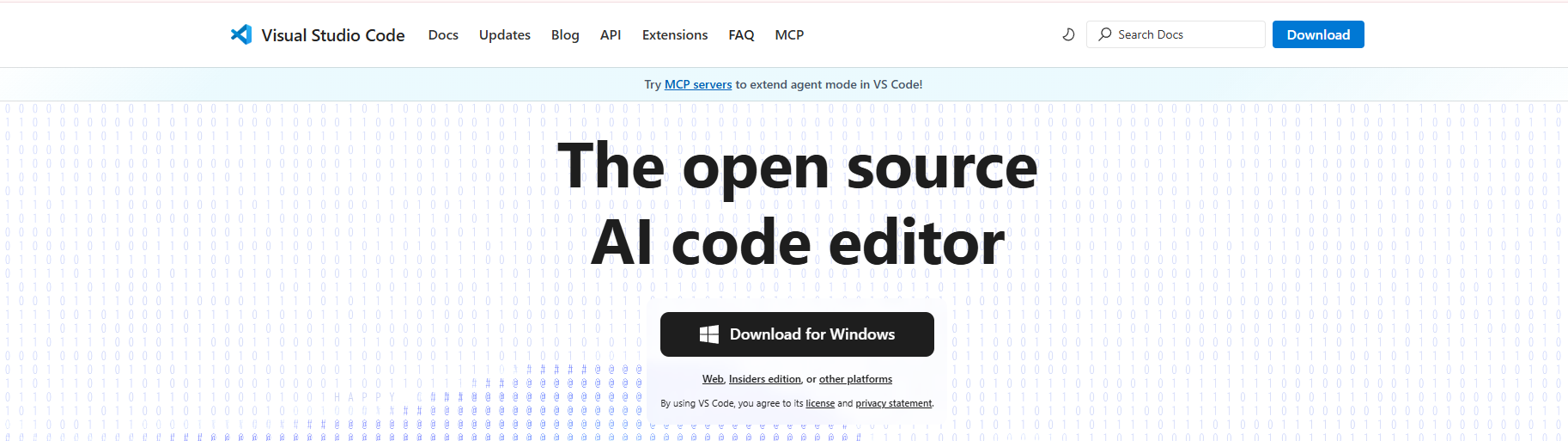Open the license agreement link
The width and height of the screenshot is (1568, 441).
[820, 403]
